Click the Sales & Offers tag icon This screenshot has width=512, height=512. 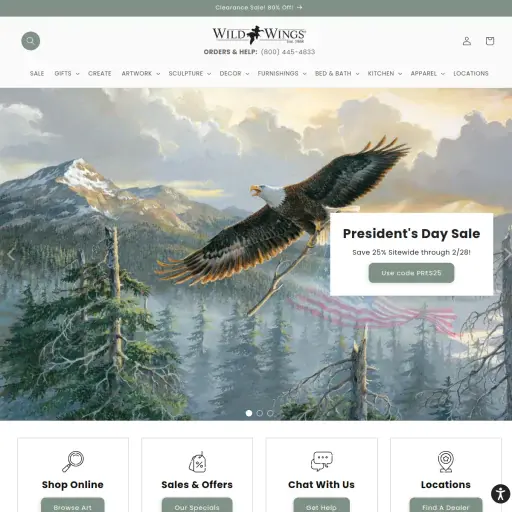(x=197, y=462)
